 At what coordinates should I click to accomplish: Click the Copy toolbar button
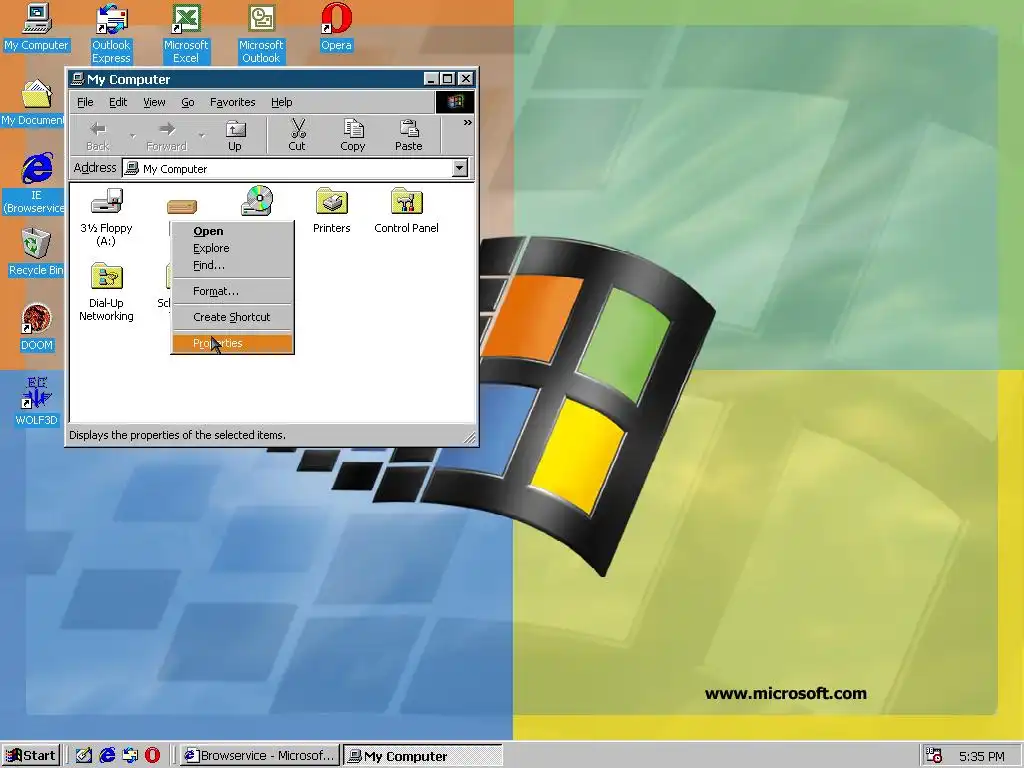pyautogui.click(x=353, y=136)
